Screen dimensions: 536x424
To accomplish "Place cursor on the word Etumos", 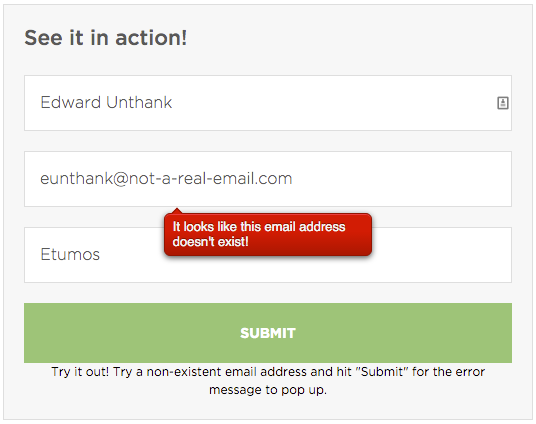I will click(70, 254).
